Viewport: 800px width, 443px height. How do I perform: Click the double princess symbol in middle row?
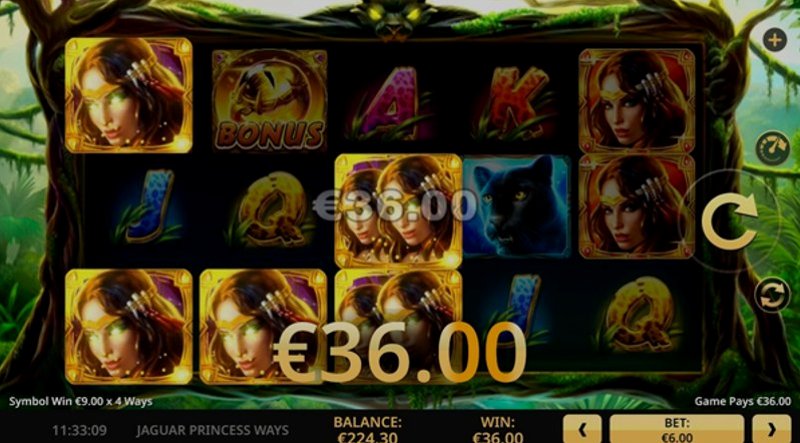[x=398, y=211]
